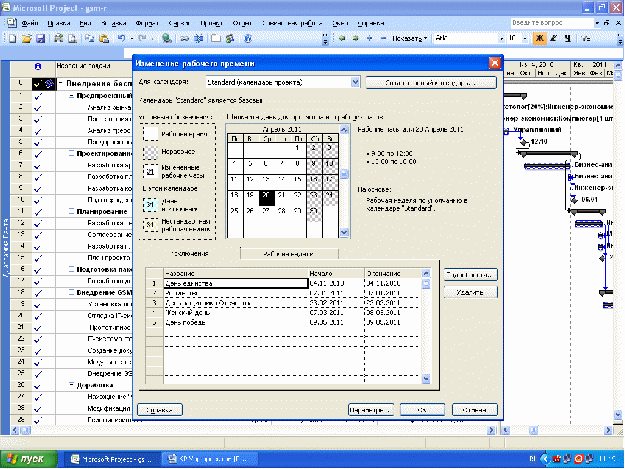
Task: Click the Отмена button
Action: pyautogui.click(x=475, y=410)
